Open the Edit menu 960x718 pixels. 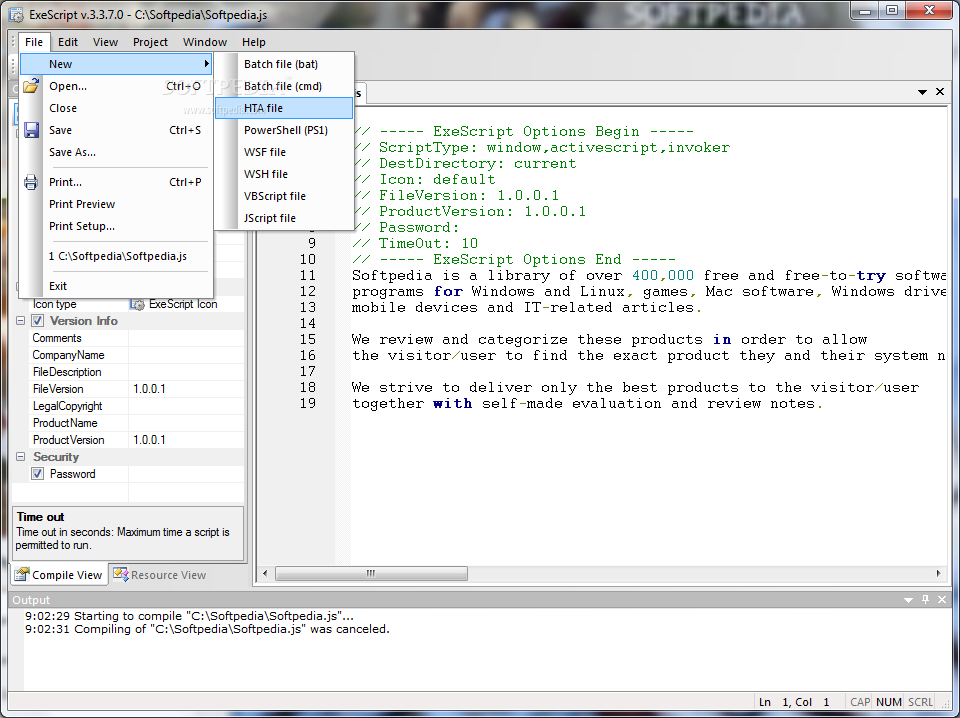[x=67, y=42]
